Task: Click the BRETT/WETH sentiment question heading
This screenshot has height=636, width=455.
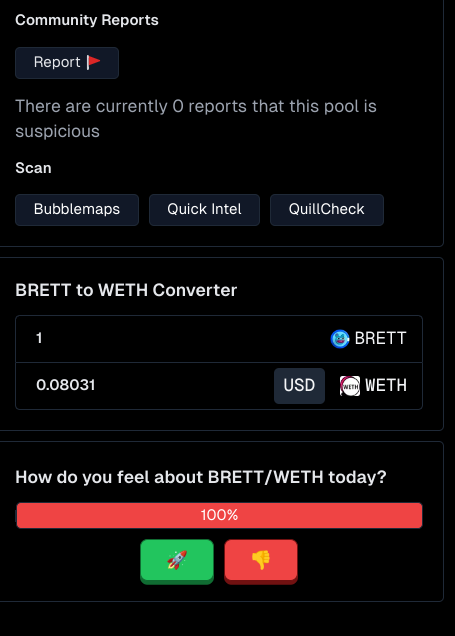Action: tap(201, 477)
